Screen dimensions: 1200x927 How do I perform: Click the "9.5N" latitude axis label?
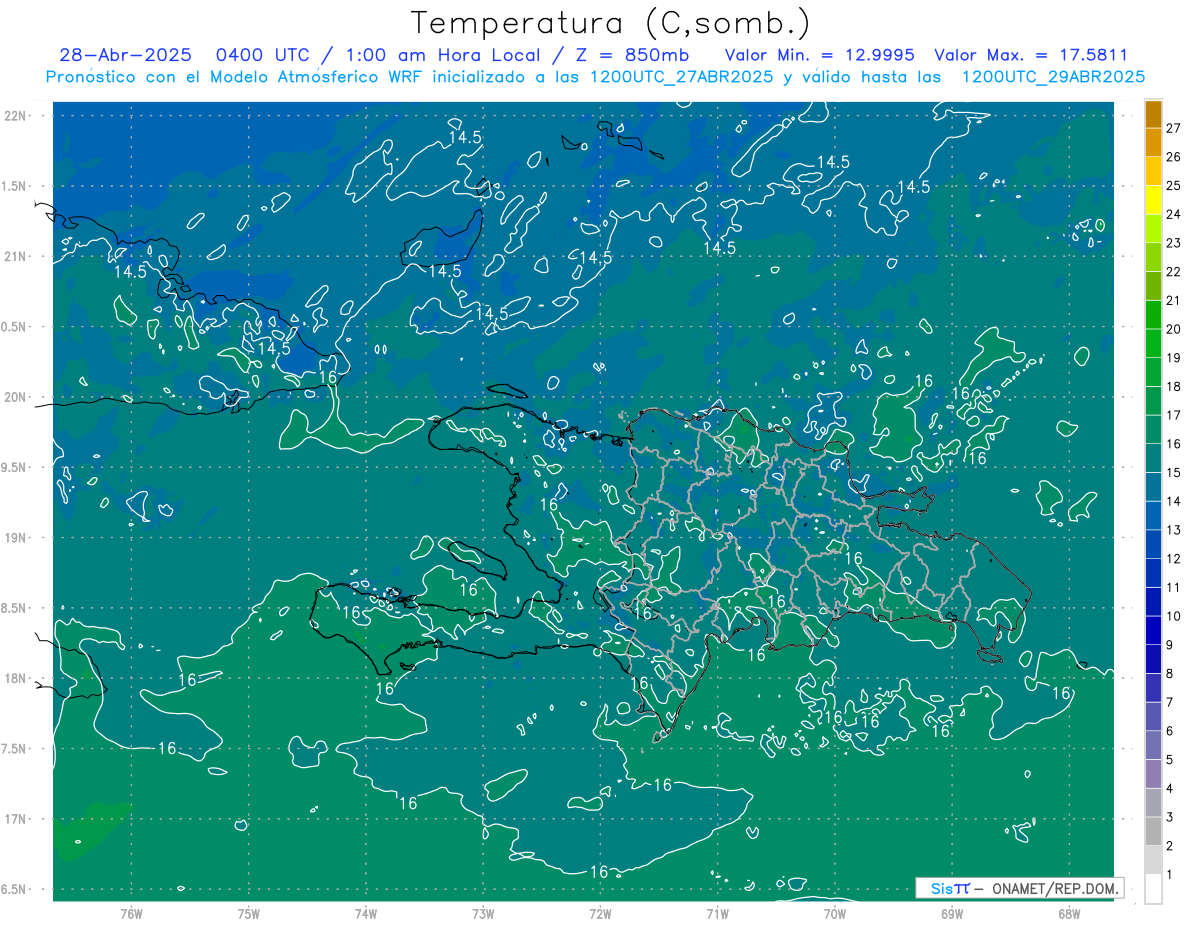(14, 467)
